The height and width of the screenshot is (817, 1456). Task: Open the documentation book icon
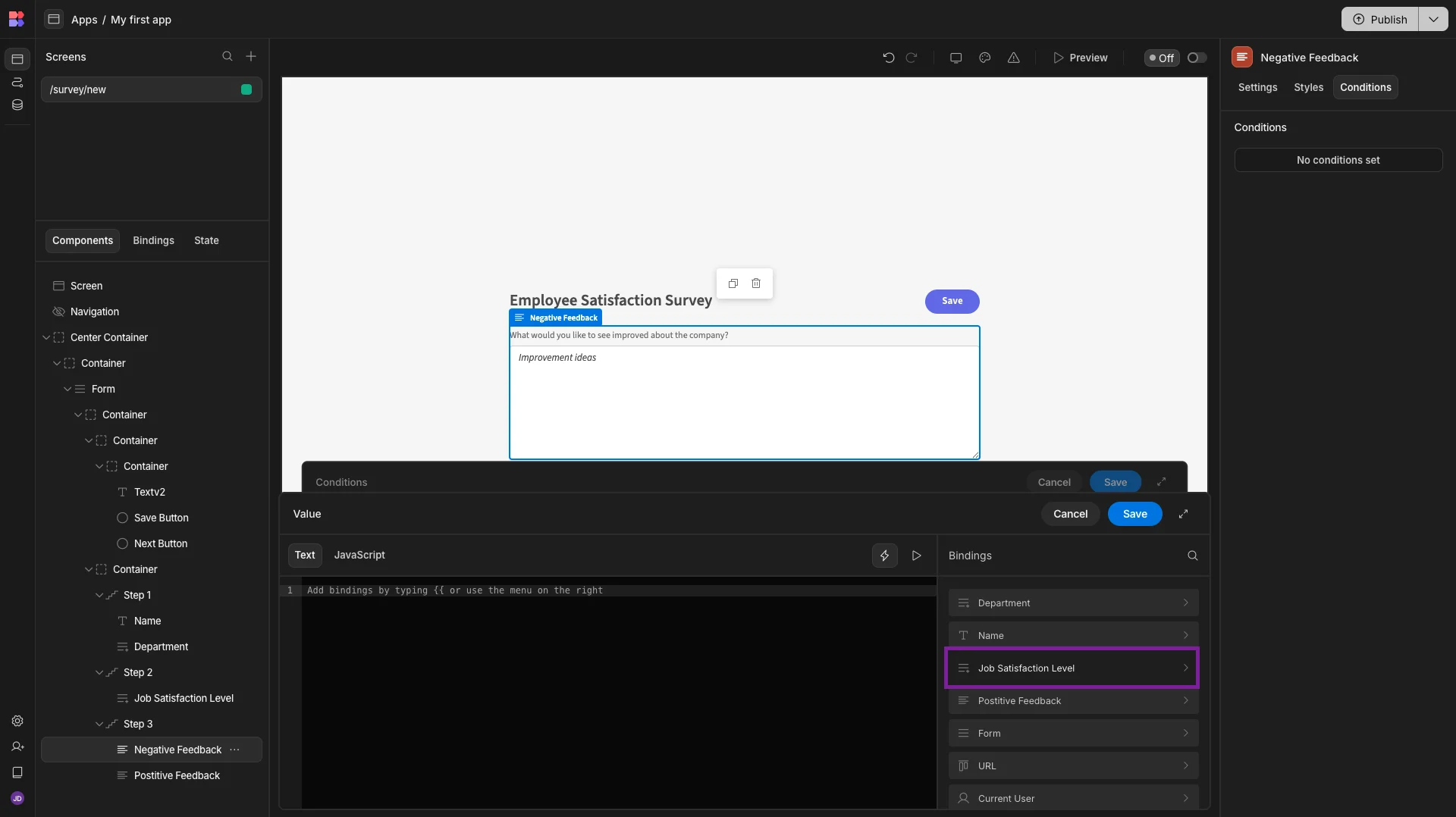click(17, 772)
